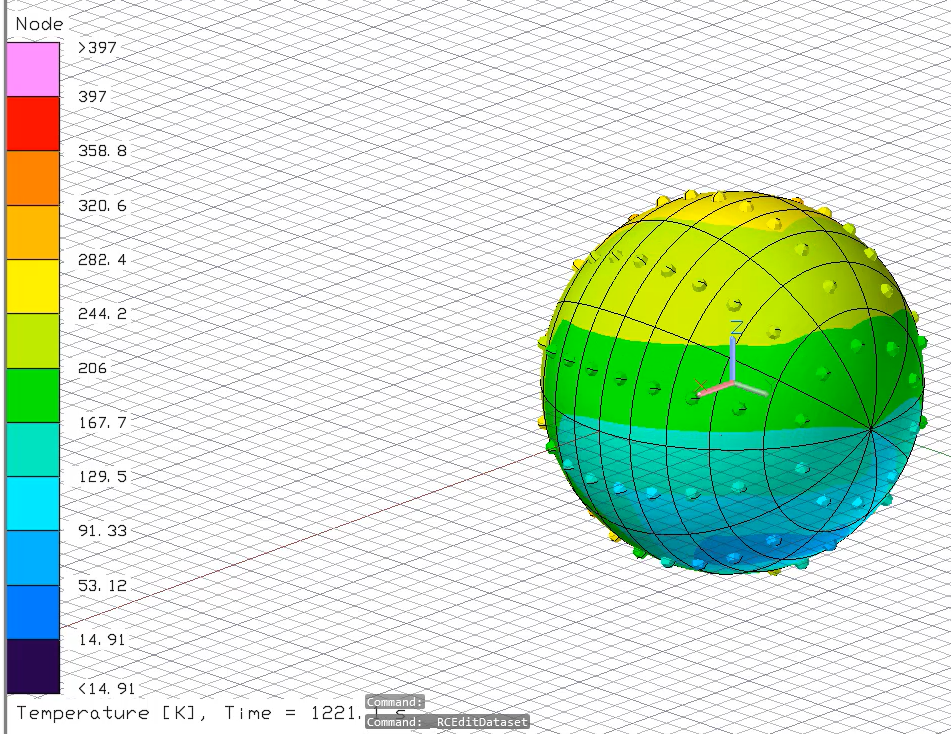Click the upper "Command:" prompt label
Image resolution: width=951 pixels, height=734 pixels.
click(395, 702)
